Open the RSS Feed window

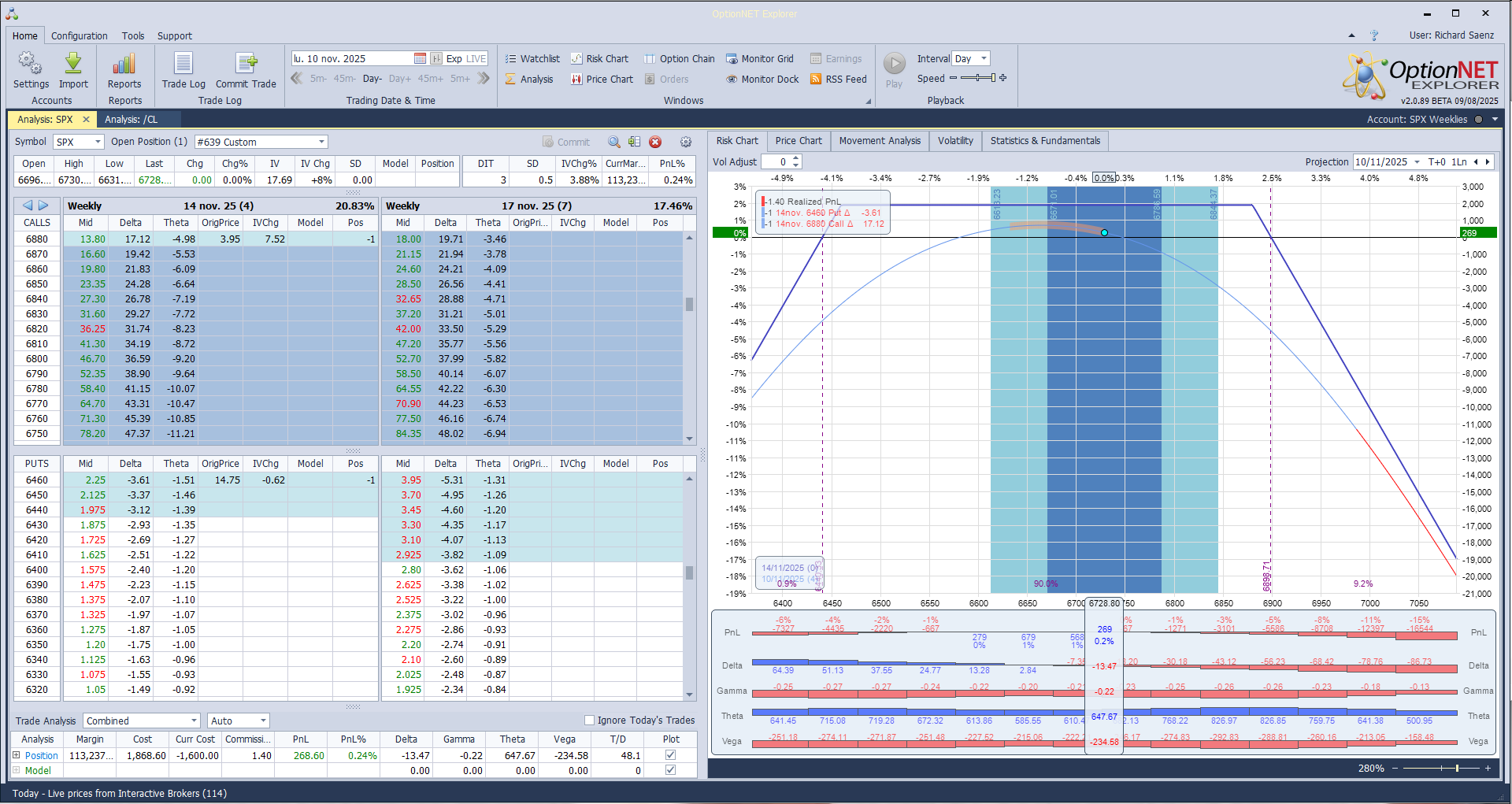(839, 79)
